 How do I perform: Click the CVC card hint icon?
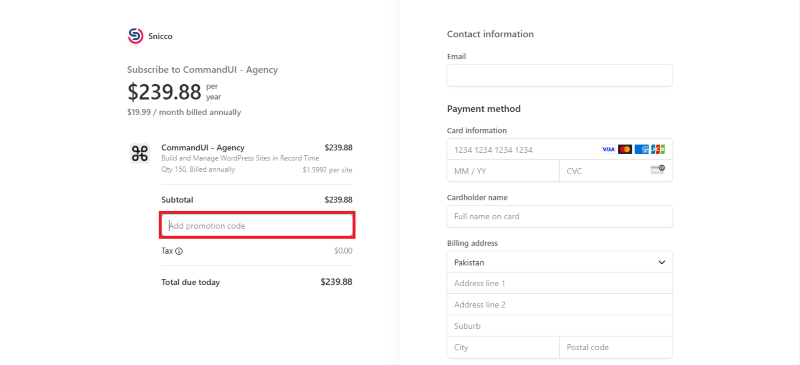click(x=658, y=169)
